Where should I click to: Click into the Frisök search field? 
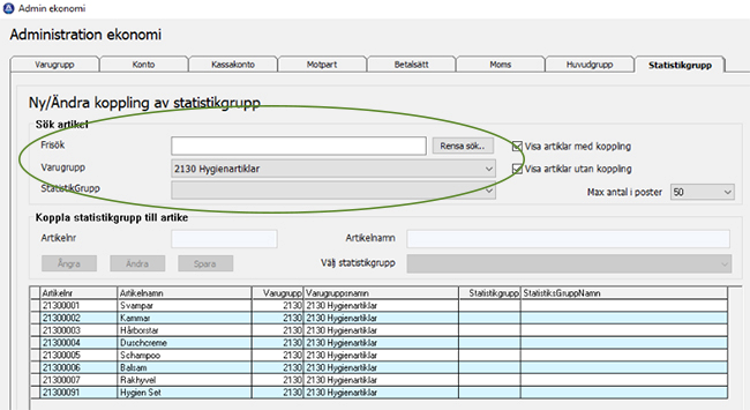(298, 146)
